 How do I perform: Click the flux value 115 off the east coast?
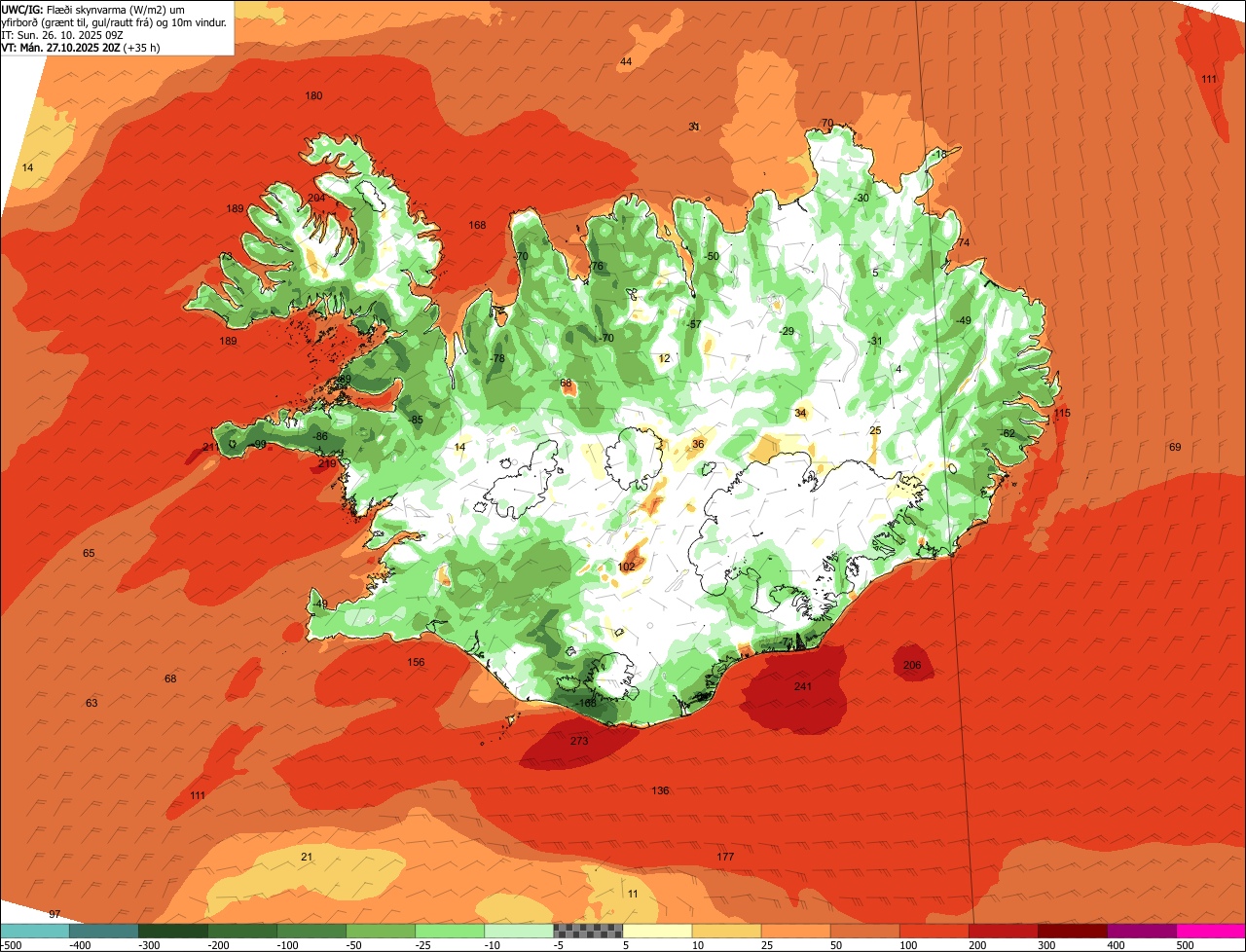[x=1062, y=414]
